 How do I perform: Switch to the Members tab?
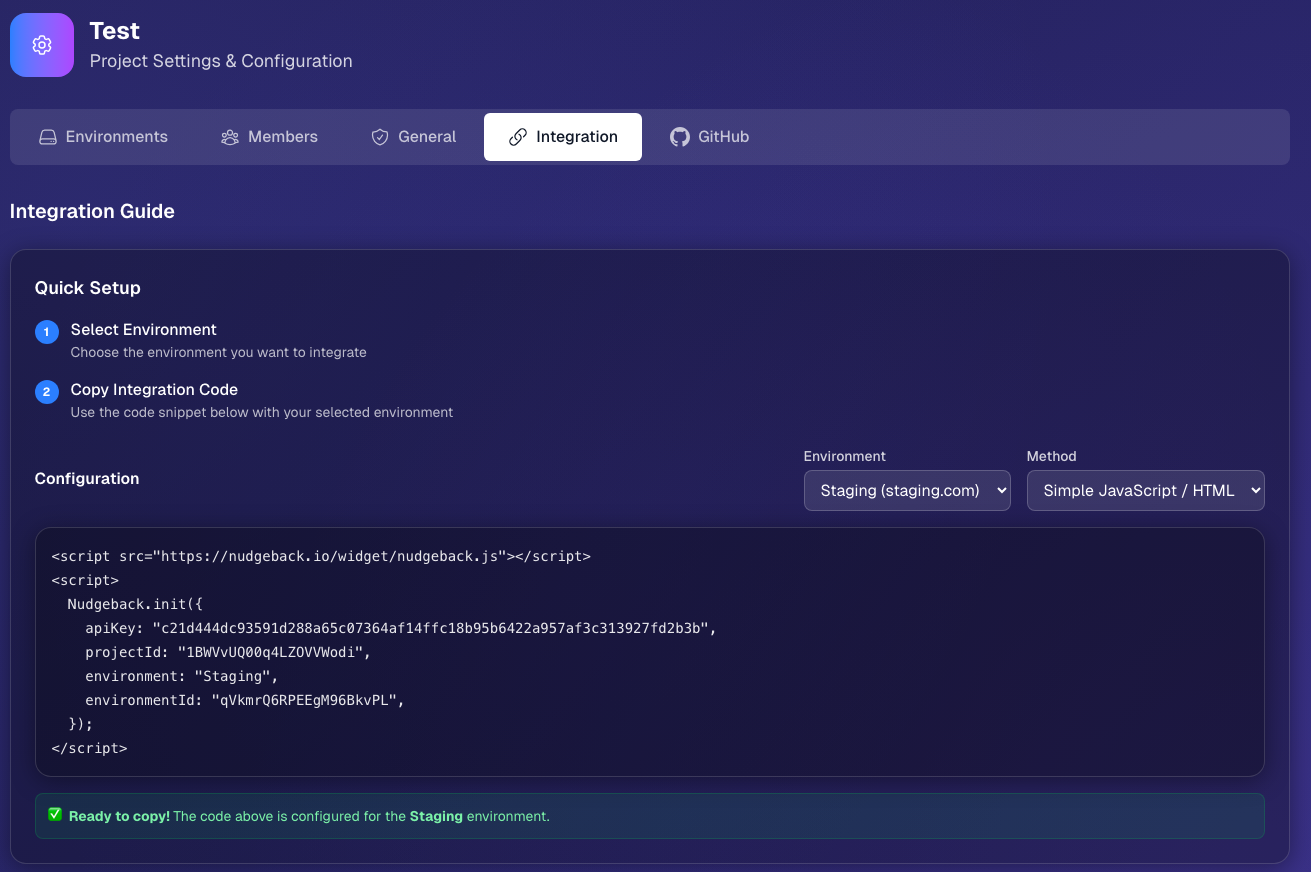[268, 136]
